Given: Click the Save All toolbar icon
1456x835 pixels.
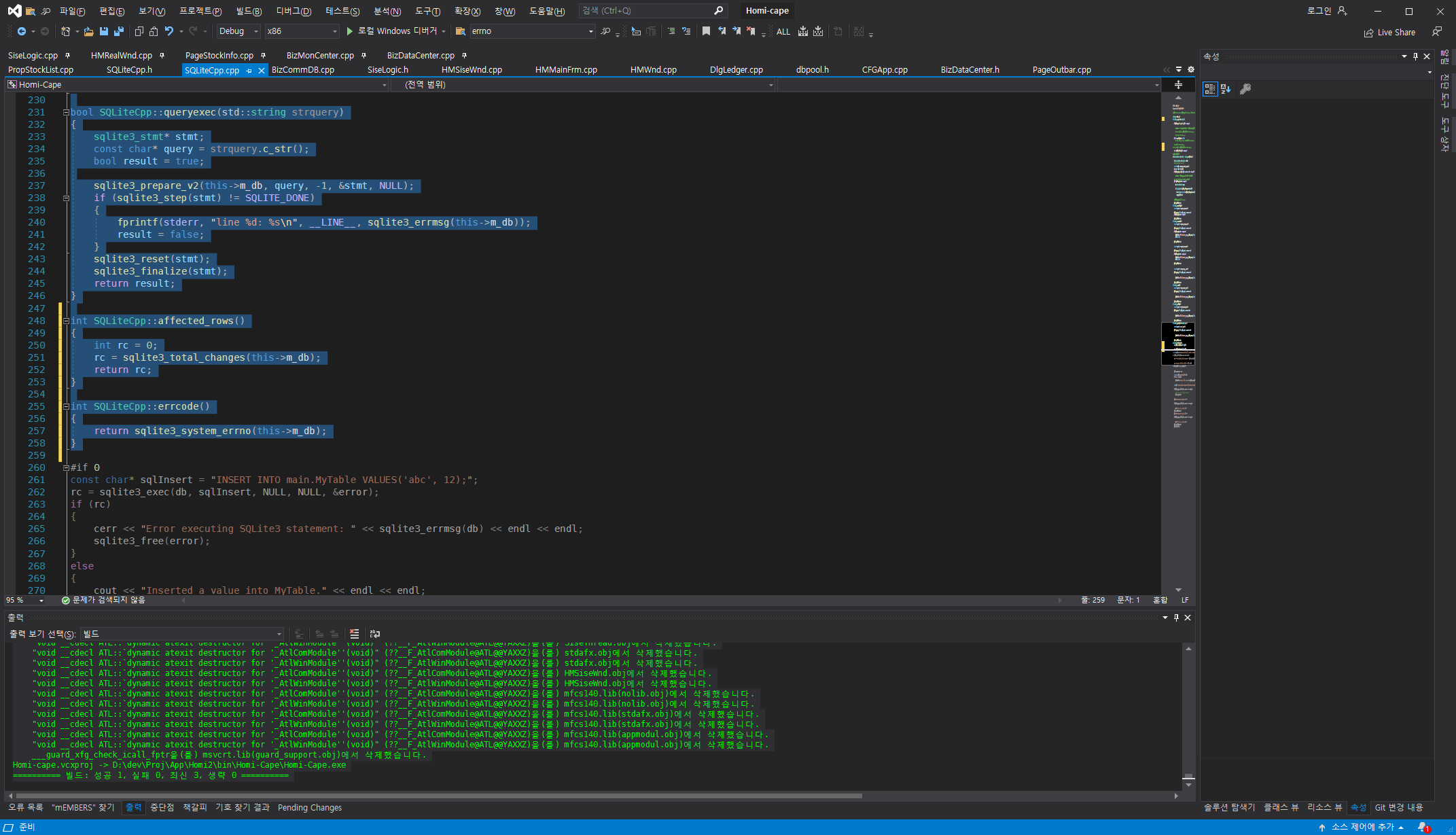Looking at the screenshot, I should point(119,31).
